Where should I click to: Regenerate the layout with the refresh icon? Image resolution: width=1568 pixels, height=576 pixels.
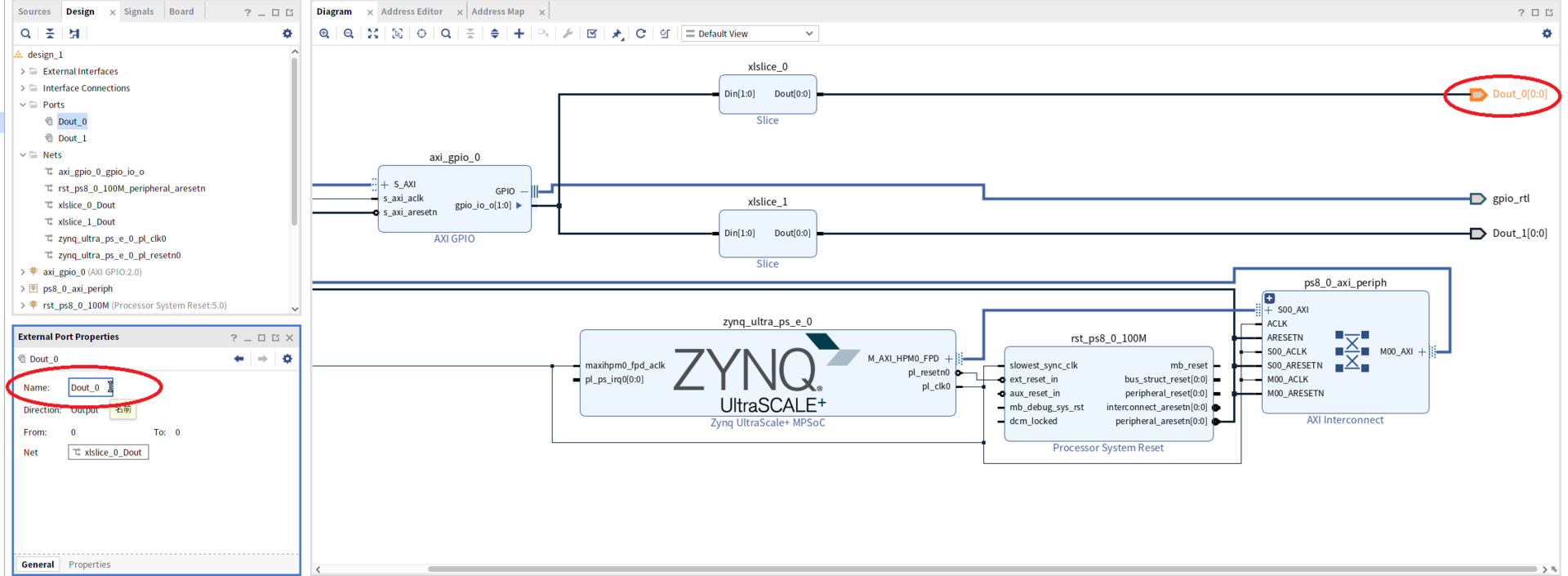[x=641, y=33]
